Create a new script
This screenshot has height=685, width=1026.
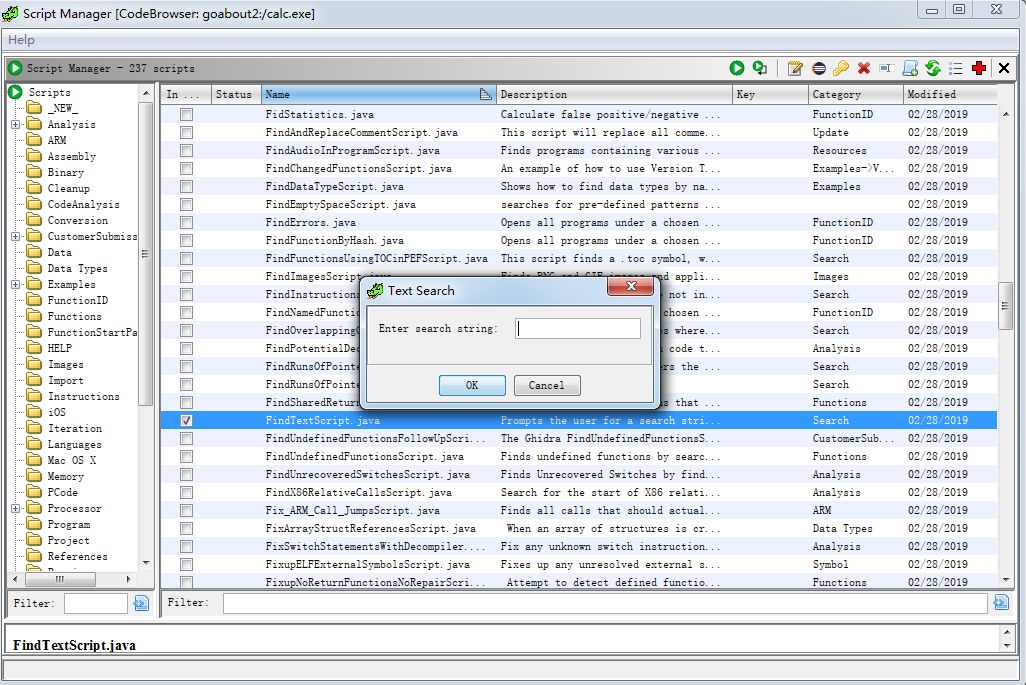coord(910,68)
